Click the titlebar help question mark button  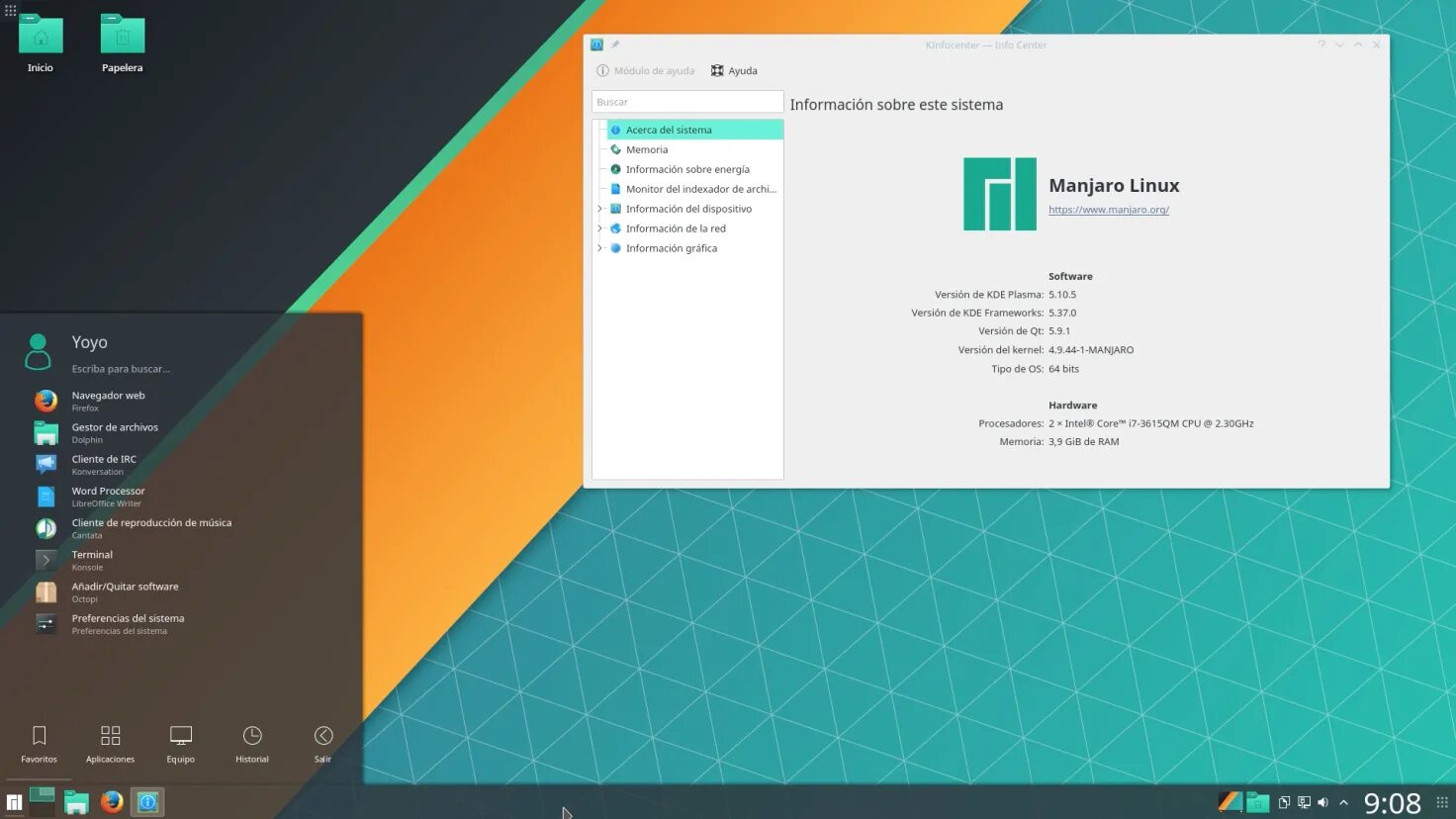1321,45
